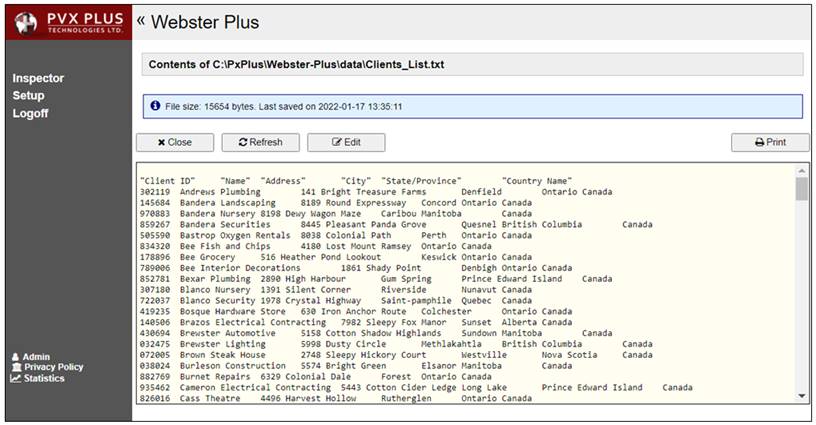
Task: Open the Inspector menu item
Action: [38, 78]
